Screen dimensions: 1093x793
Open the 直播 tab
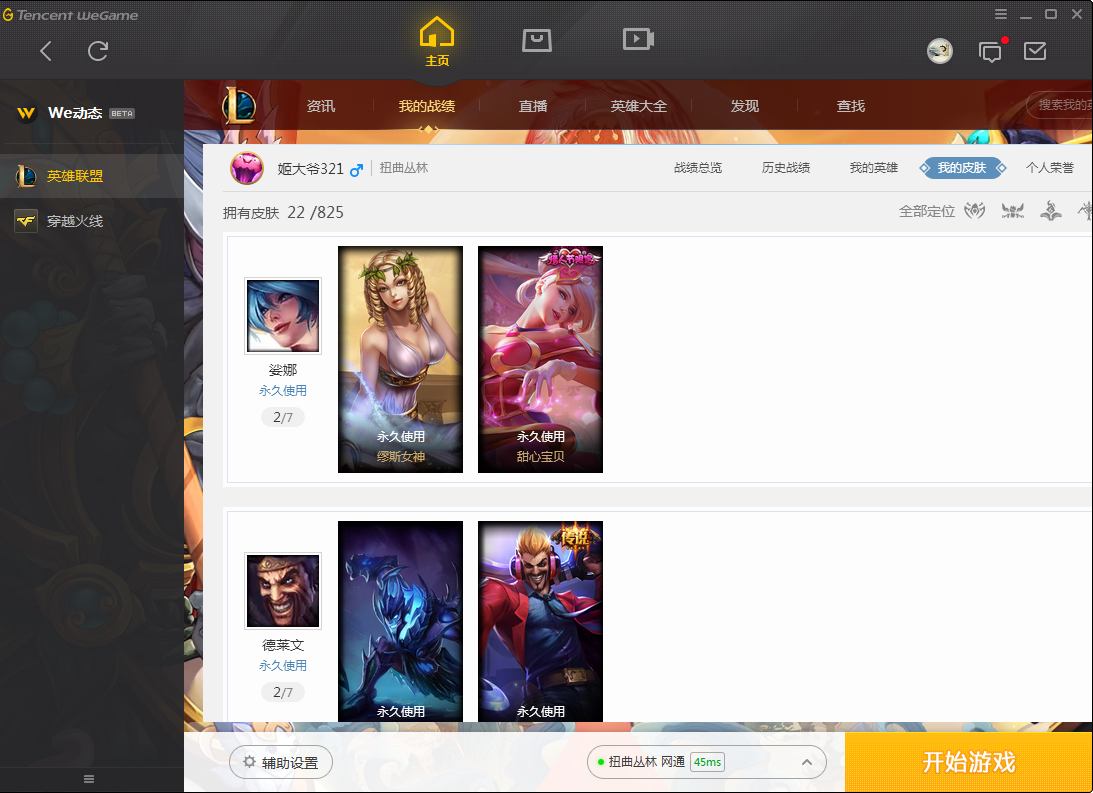coord(533,106)
